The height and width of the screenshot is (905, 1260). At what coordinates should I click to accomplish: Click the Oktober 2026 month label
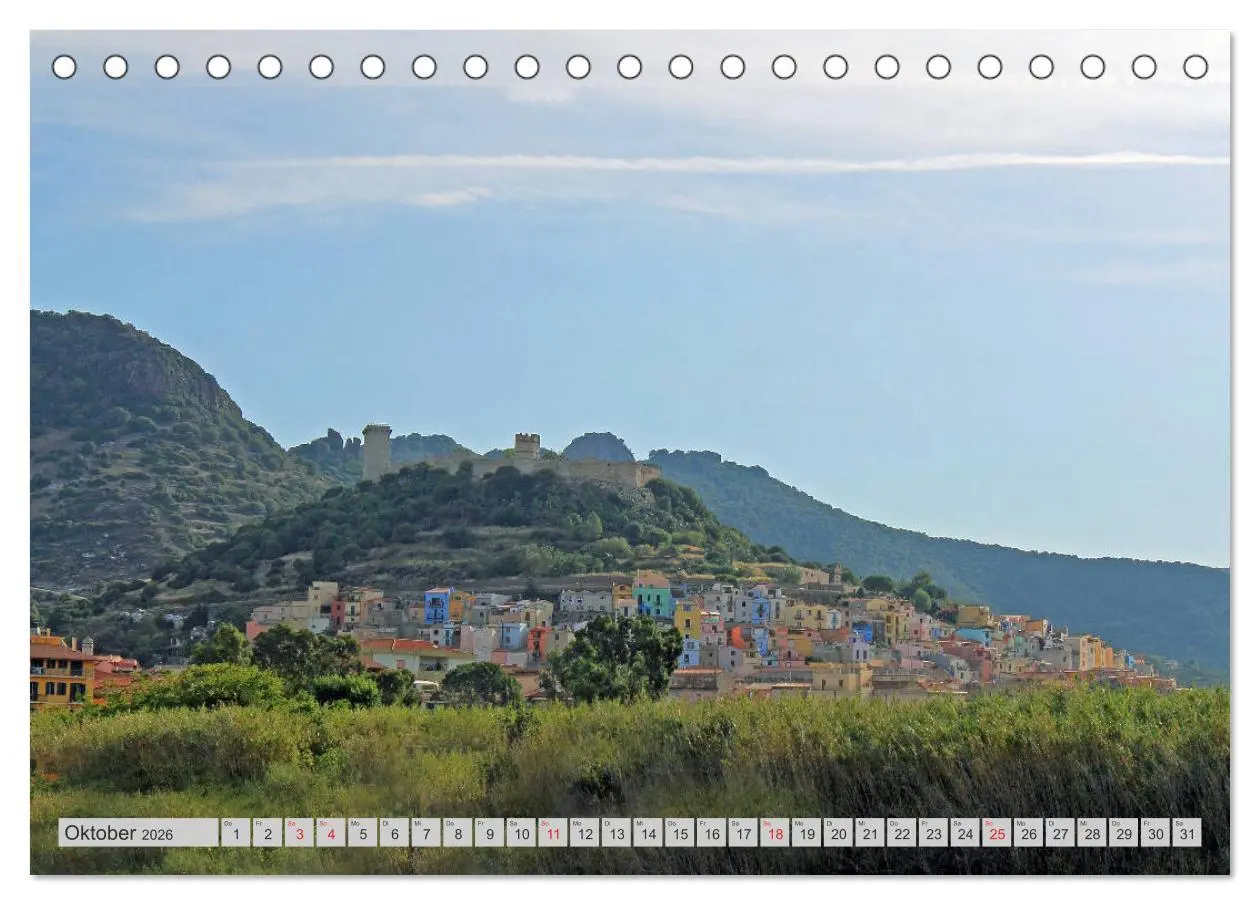click(138, 833)
